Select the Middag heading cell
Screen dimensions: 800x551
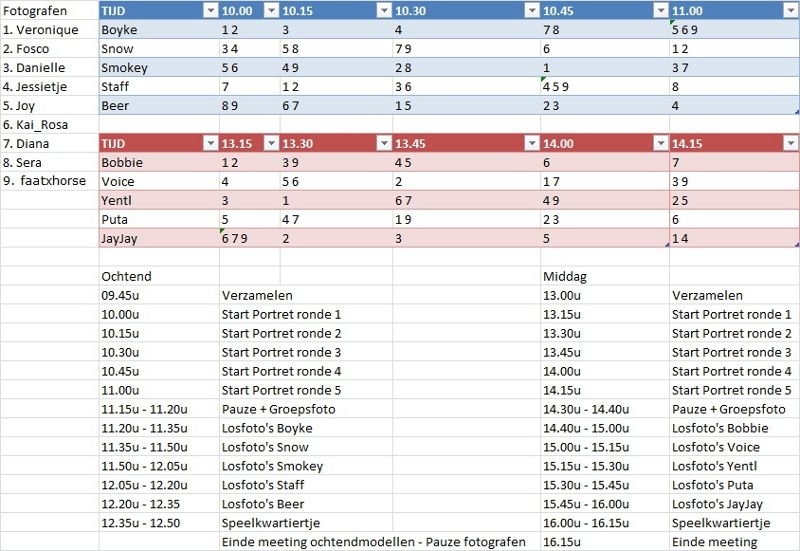[x=605, y=276]
